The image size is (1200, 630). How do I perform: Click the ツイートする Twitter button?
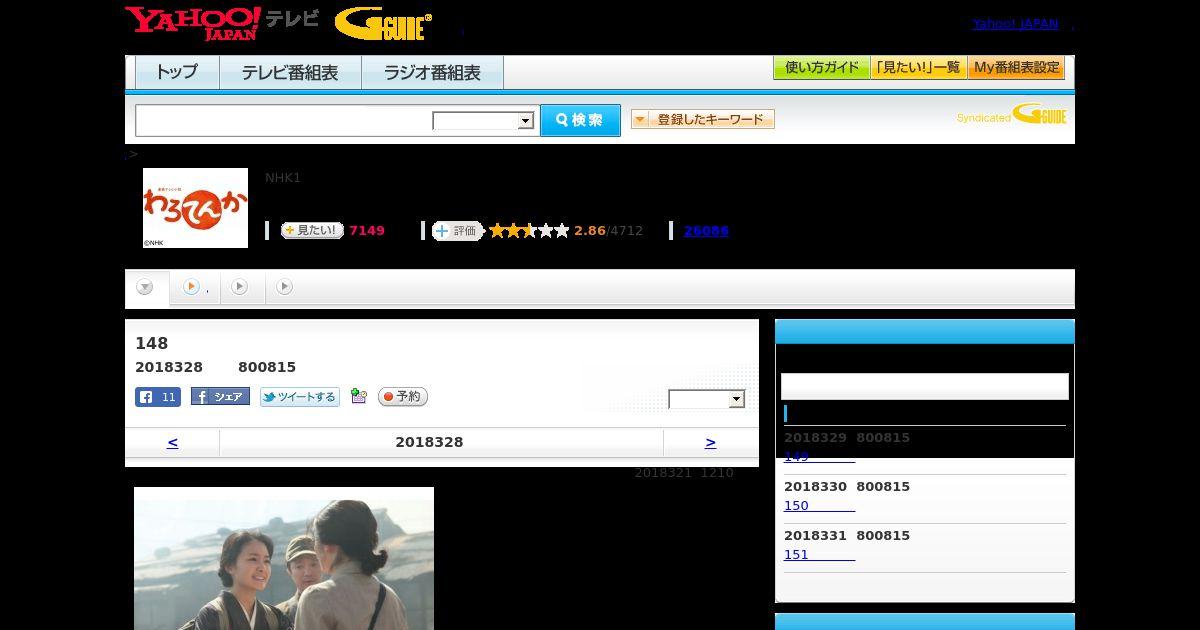coord(300,397)
